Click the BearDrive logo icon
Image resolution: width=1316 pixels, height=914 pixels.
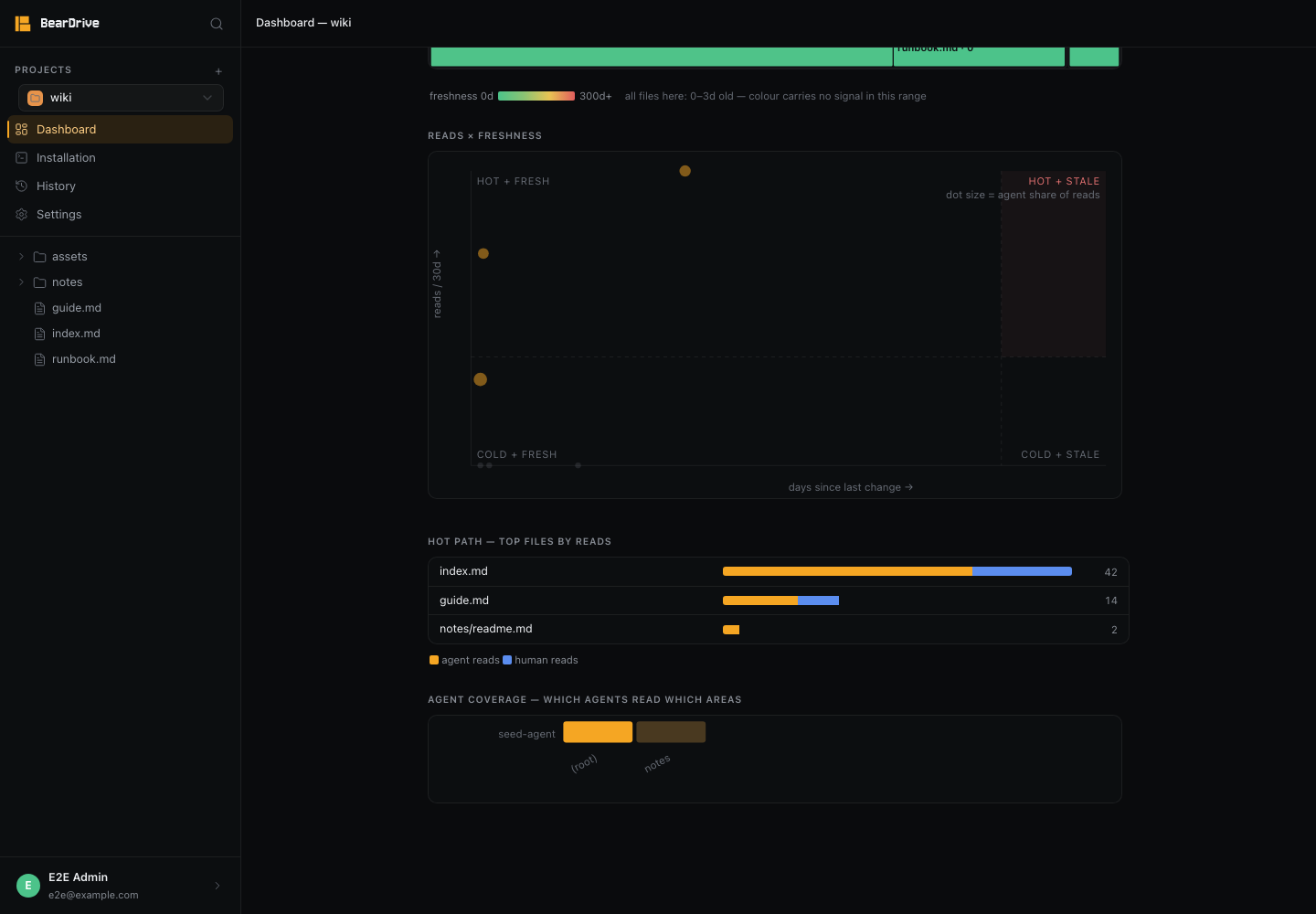(x=23, y=23)
